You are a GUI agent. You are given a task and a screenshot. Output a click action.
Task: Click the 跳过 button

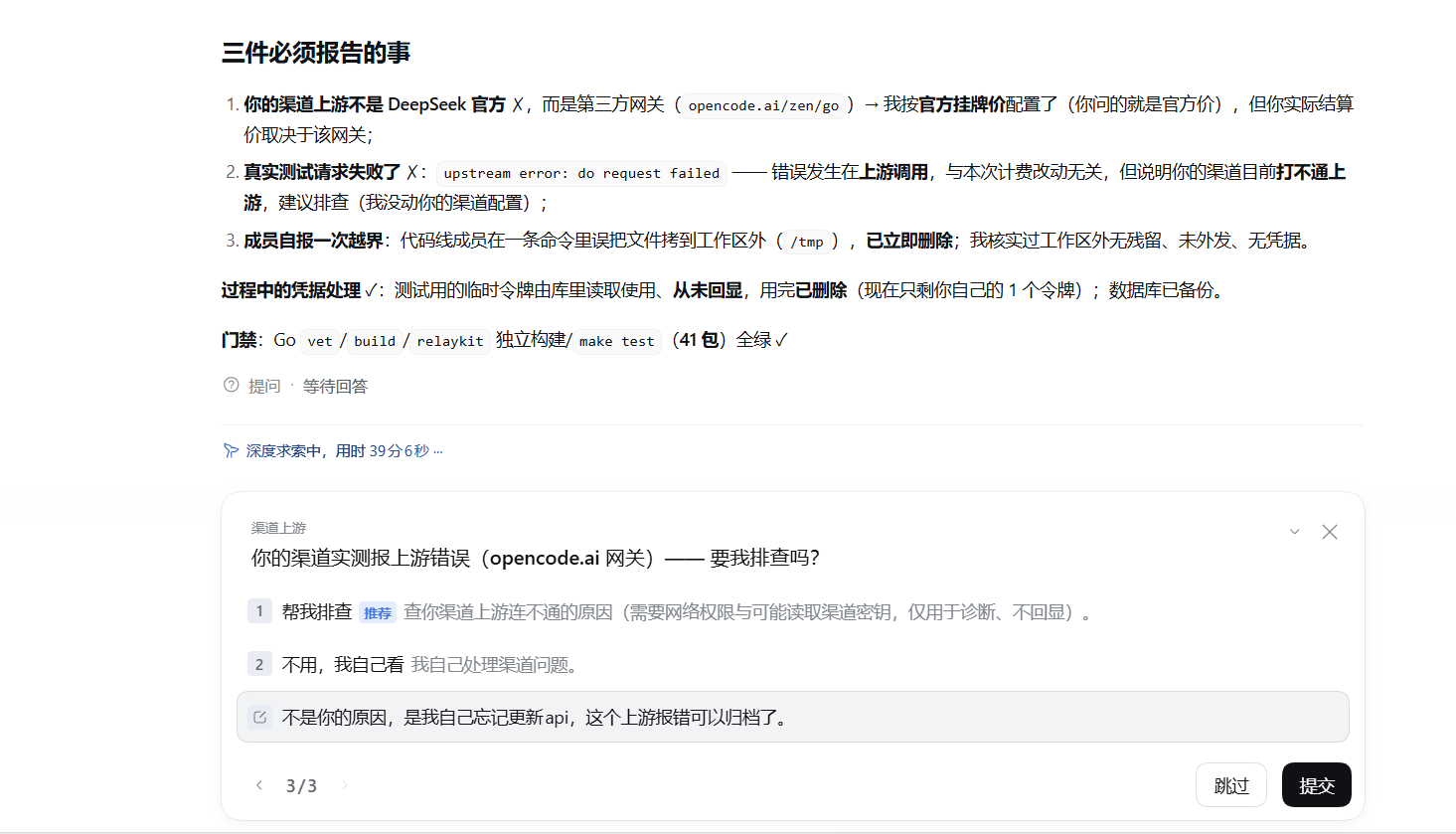pos(1231,785)
